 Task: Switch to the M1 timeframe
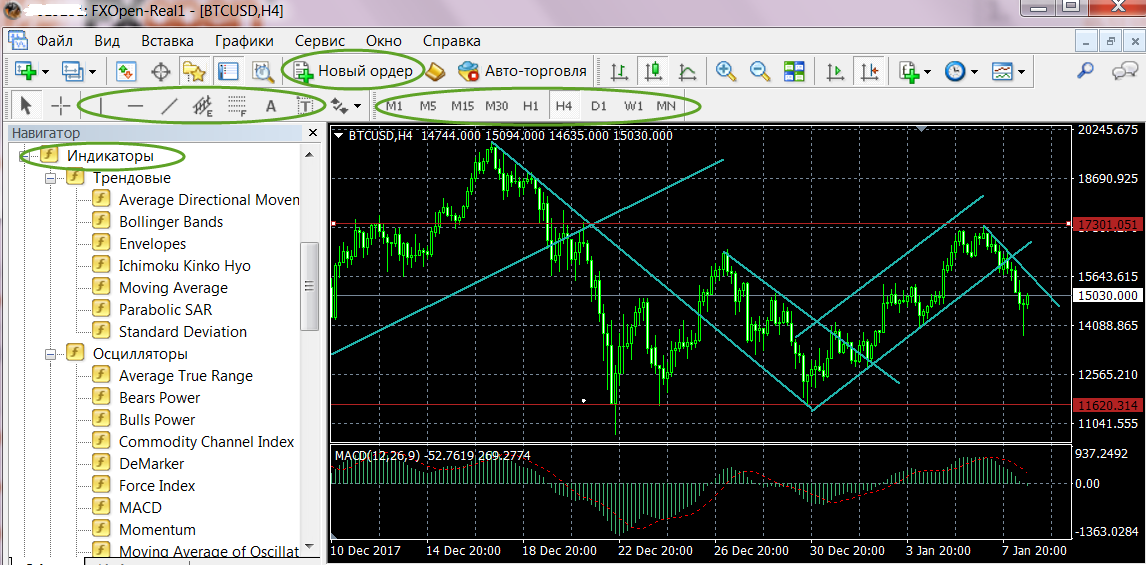tap(395, 106)
